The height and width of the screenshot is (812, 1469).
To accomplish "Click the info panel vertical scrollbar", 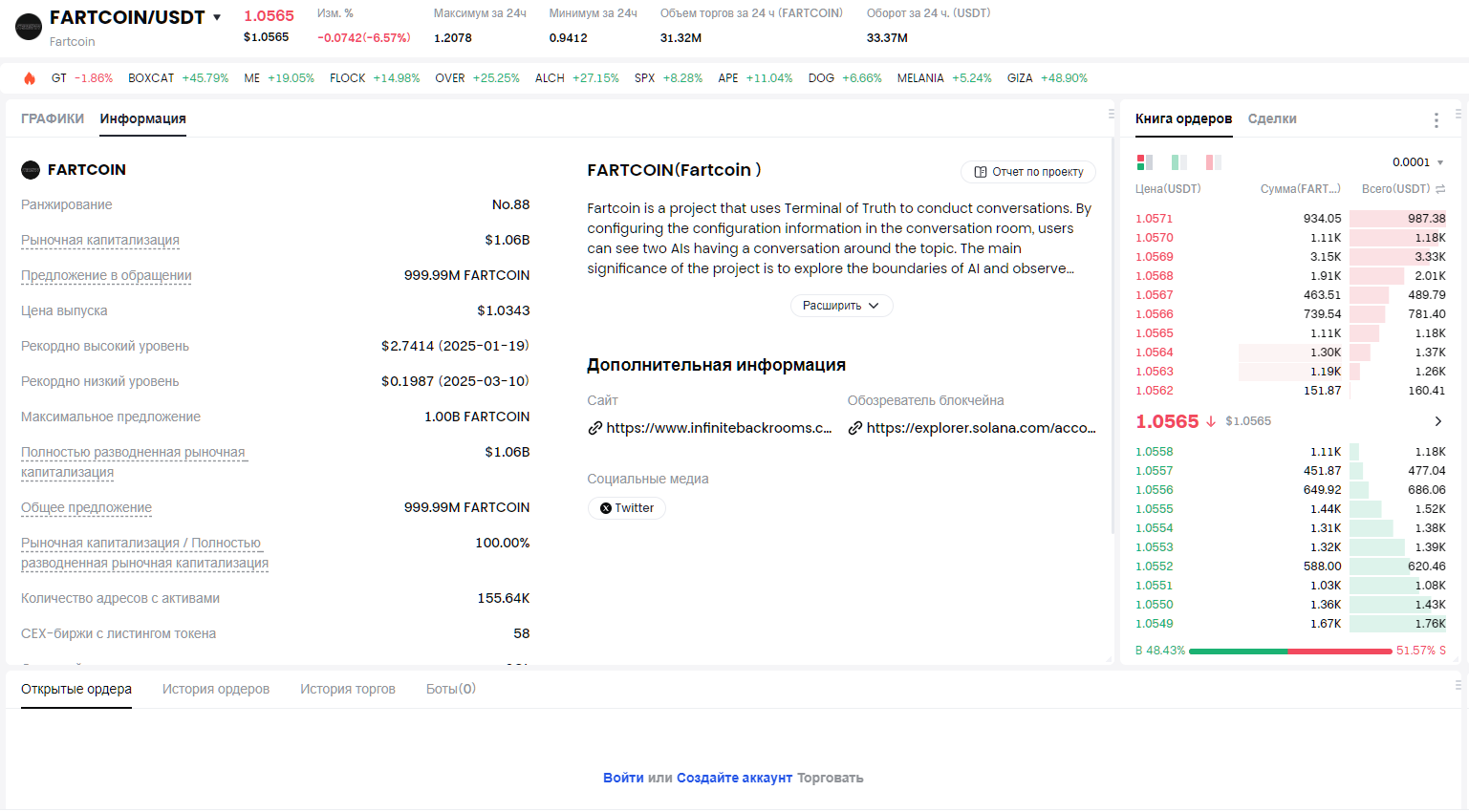I will [1112, 334].
